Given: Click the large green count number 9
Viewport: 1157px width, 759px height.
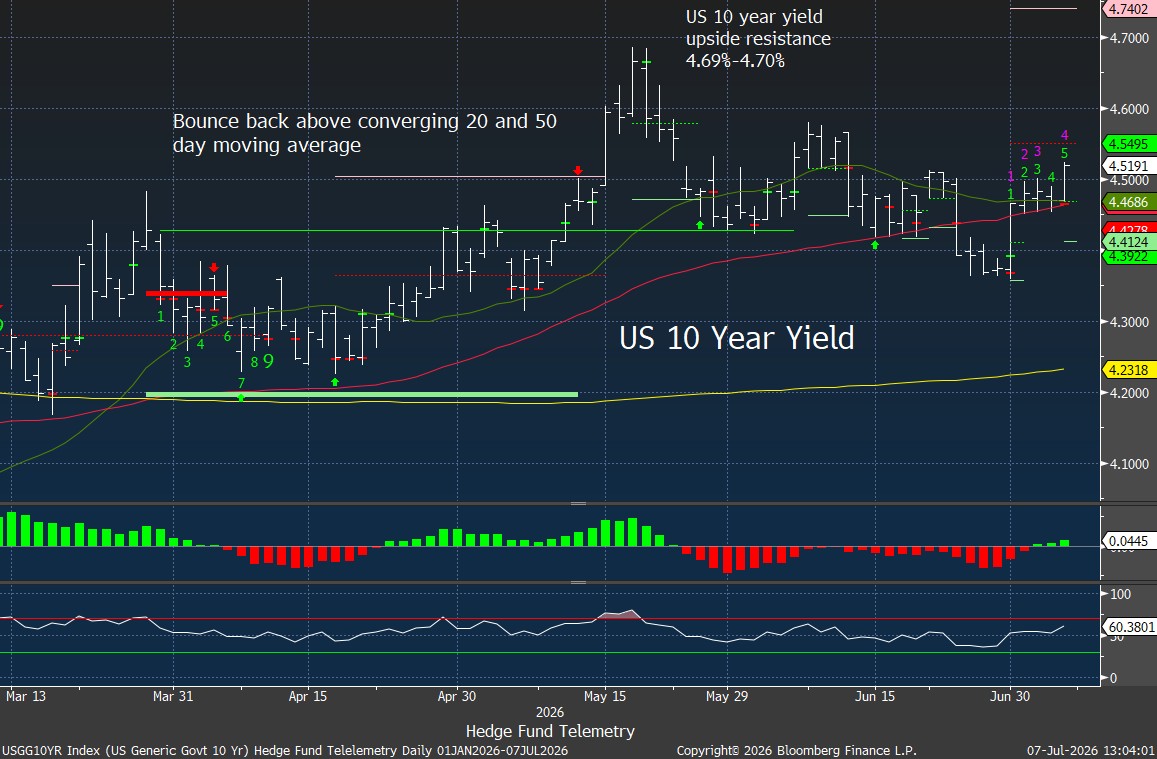Looking at the screenshot, I should pos(268,361).
